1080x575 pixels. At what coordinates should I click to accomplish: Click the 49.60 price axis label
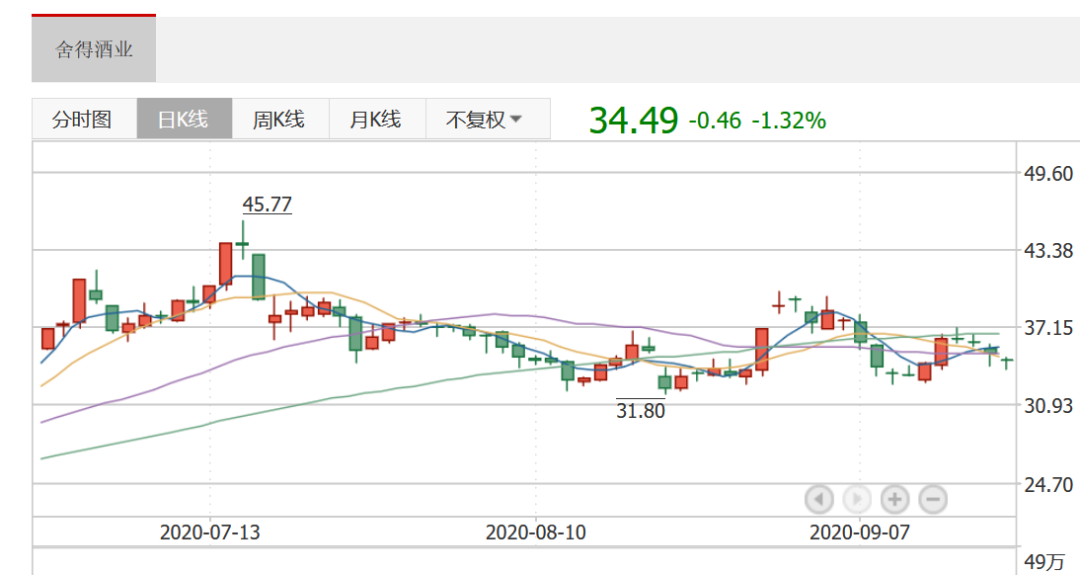point(1048,173)
